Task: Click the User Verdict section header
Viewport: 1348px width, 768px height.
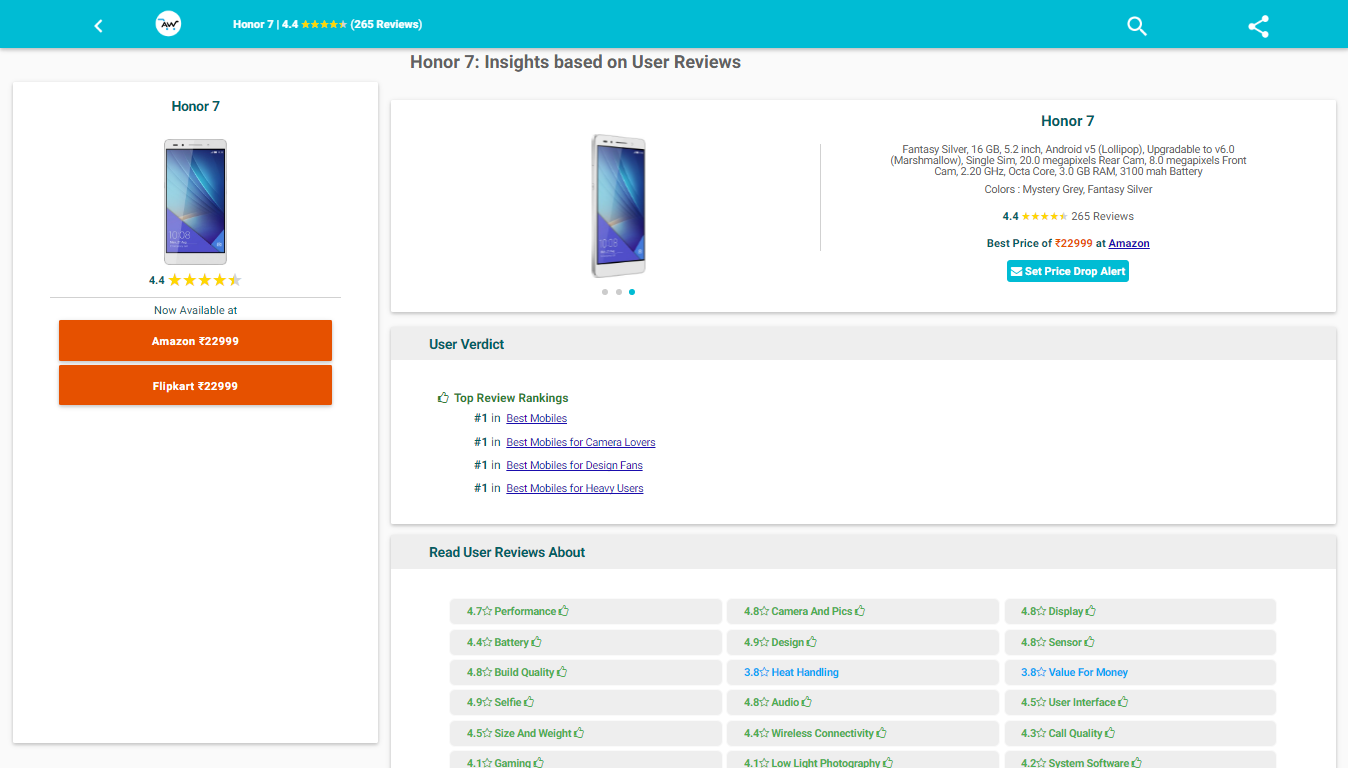Action: click(x=863, y=344)
